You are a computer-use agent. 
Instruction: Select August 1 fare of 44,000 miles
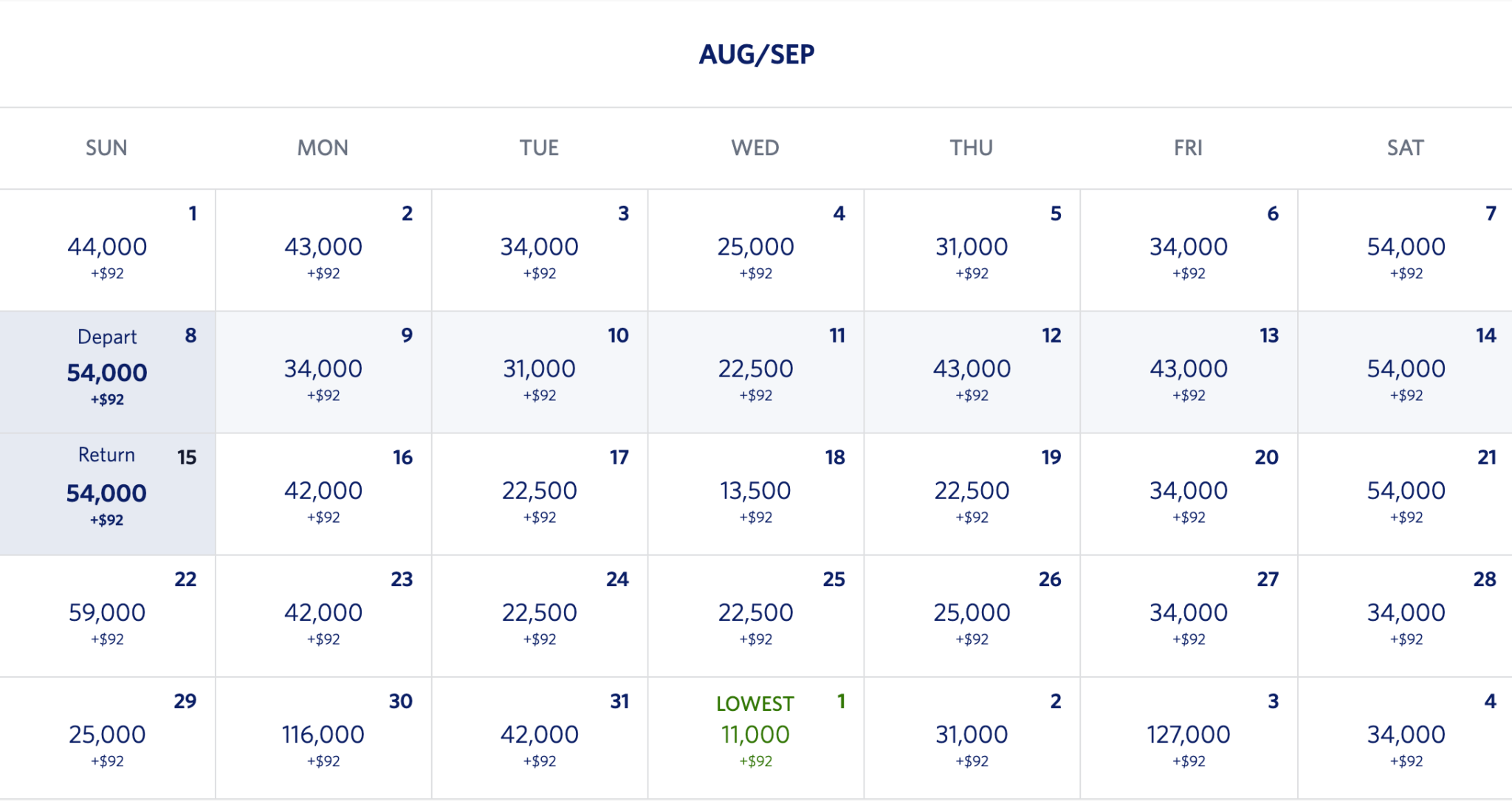(107, 248)
